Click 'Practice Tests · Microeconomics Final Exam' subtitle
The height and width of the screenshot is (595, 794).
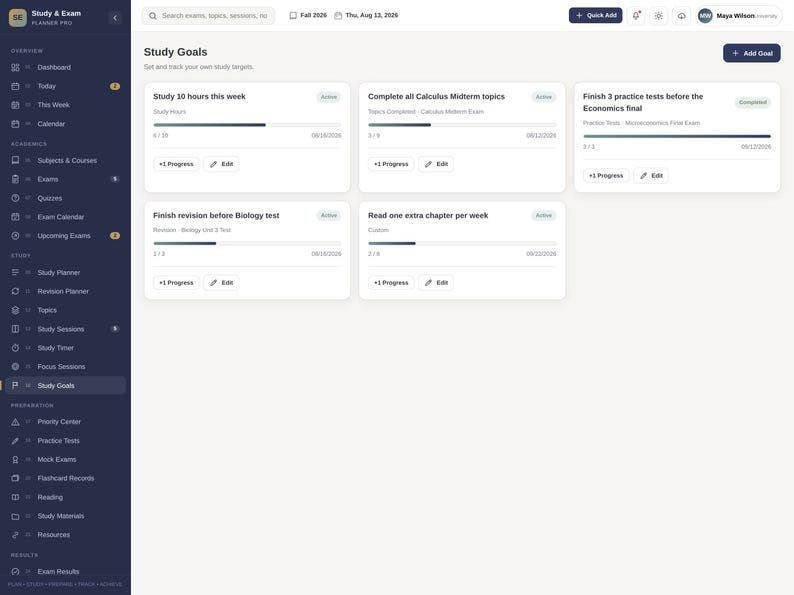[642, 123]
